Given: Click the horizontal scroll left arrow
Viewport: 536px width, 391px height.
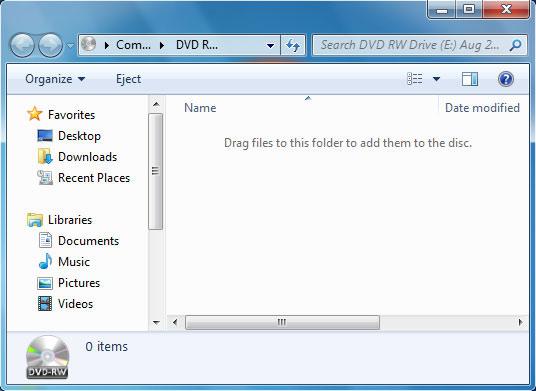Looking at the screenshot, I should coord(175,322).
